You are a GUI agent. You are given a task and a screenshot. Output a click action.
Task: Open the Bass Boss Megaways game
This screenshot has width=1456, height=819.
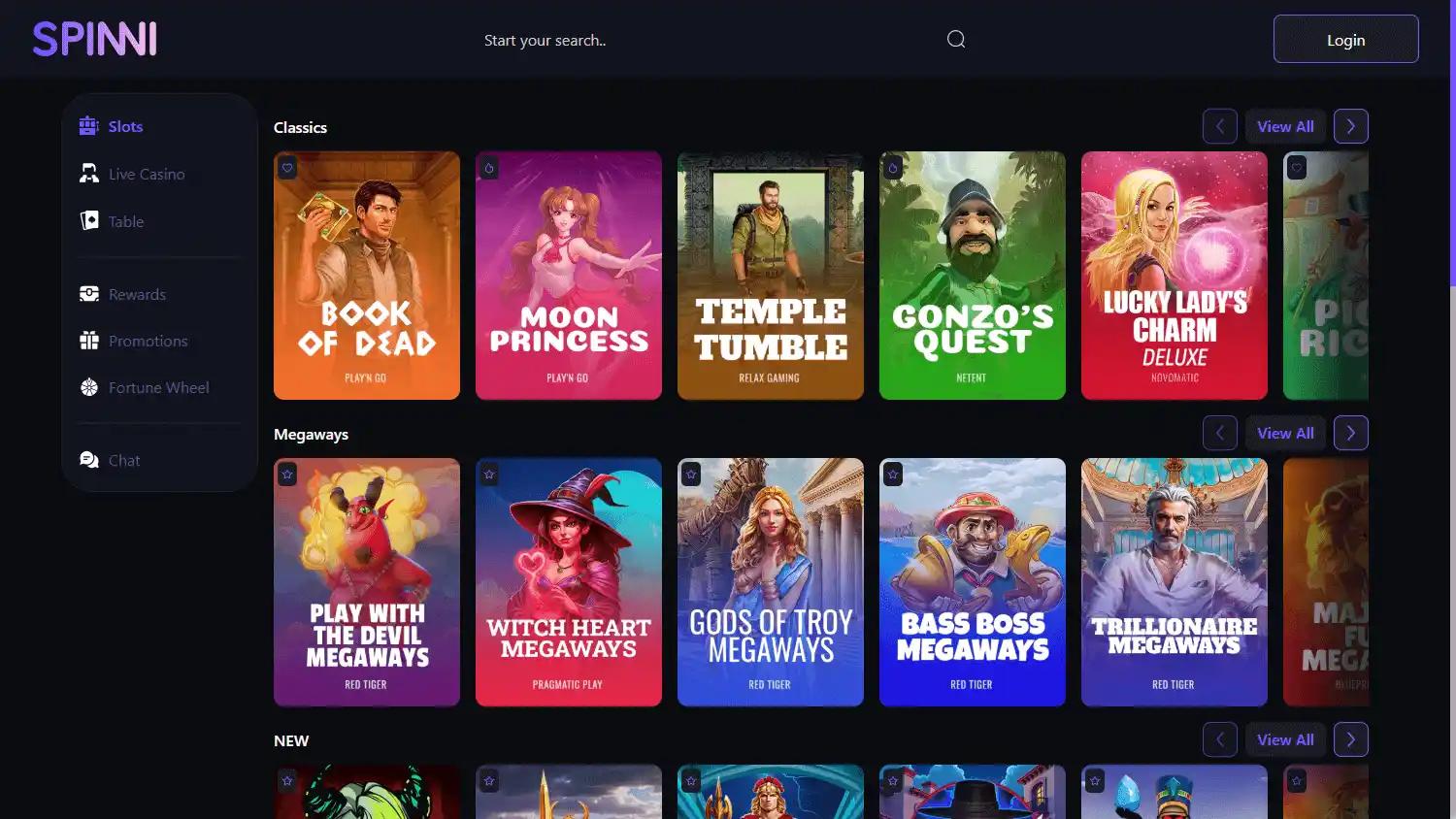coord(973,582)
